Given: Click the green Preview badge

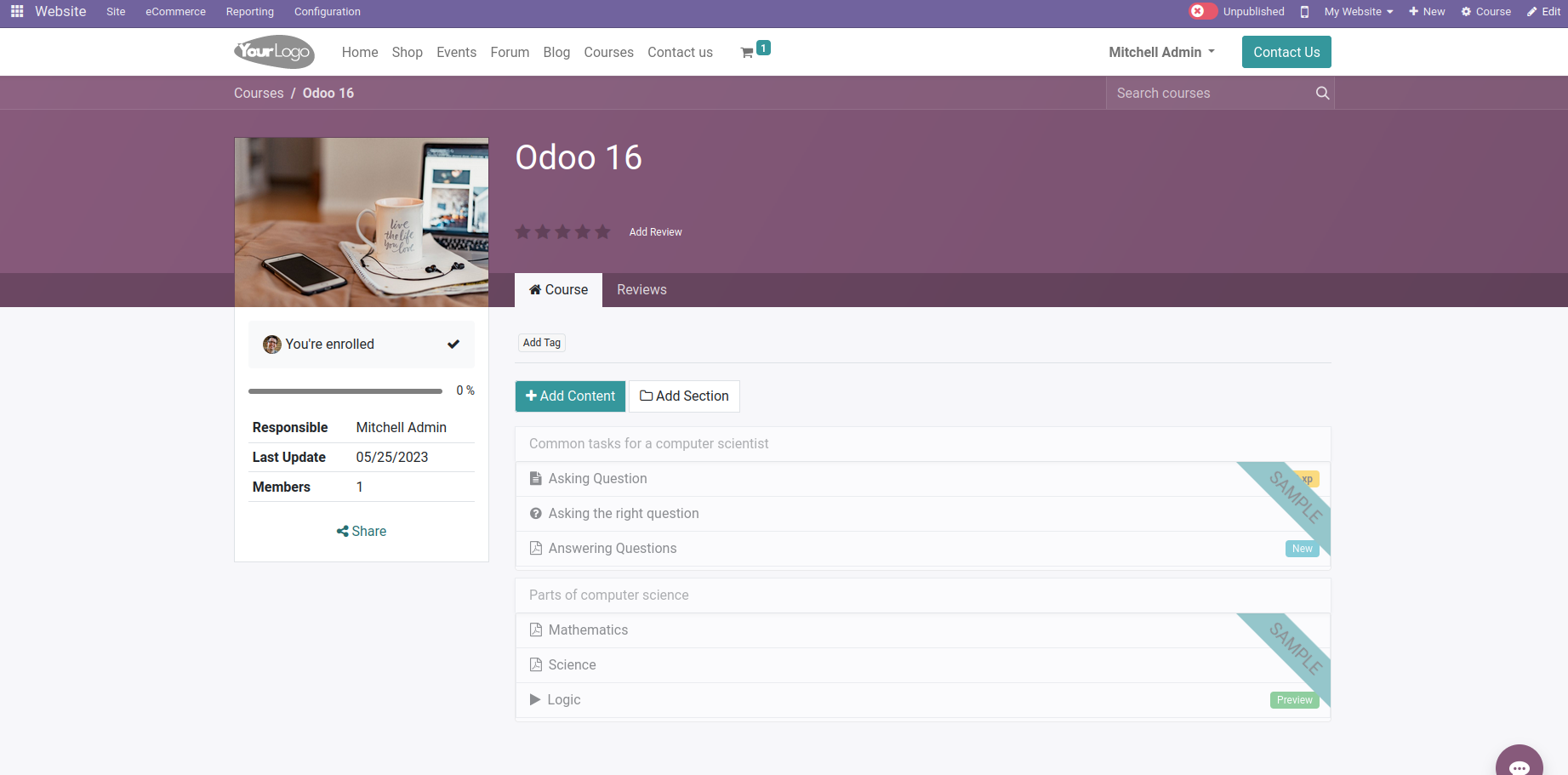Looking at the screenshot, I should coord(1294,700).
